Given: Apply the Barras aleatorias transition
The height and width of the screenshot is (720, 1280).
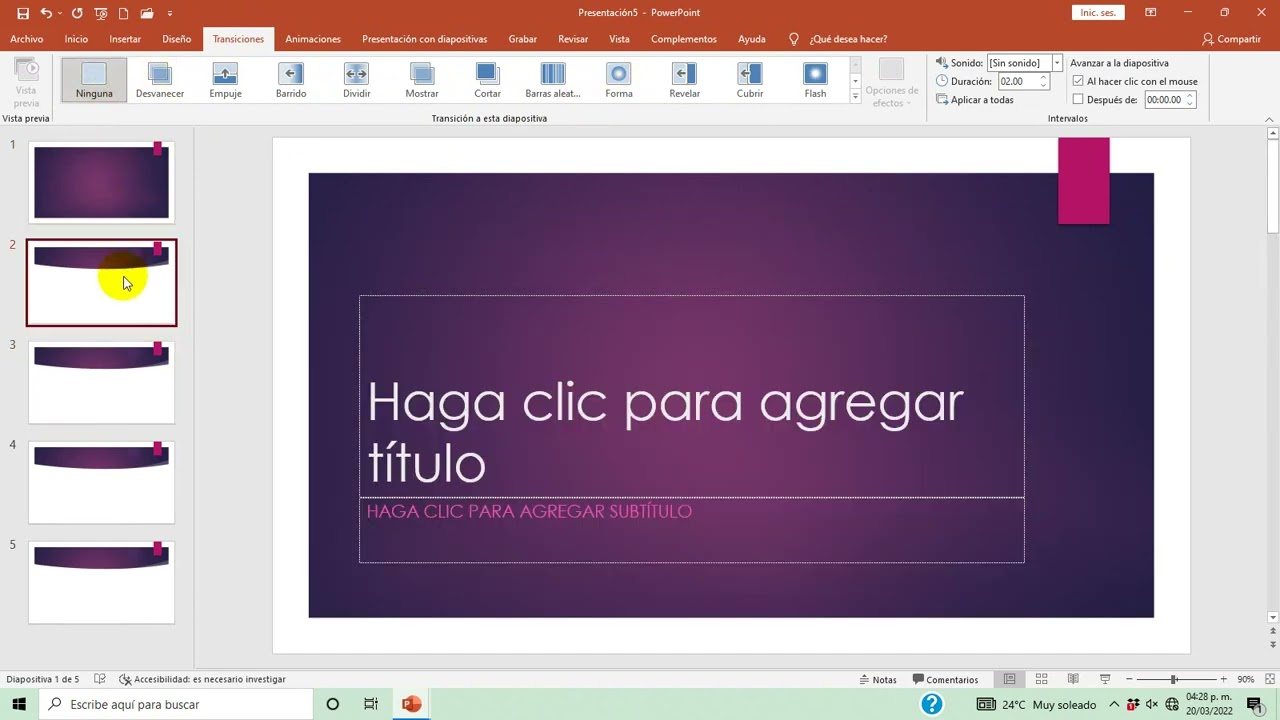Looking at the screenshot, I should [x=553, y=80].
